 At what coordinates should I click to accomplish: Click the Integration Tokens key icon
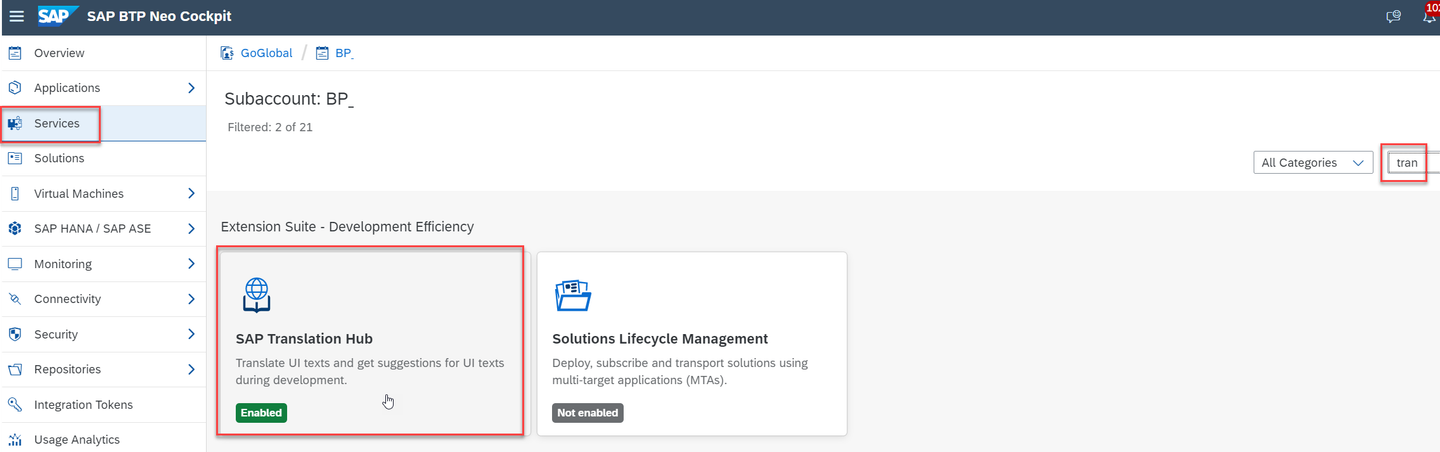(x=15, y=405)
